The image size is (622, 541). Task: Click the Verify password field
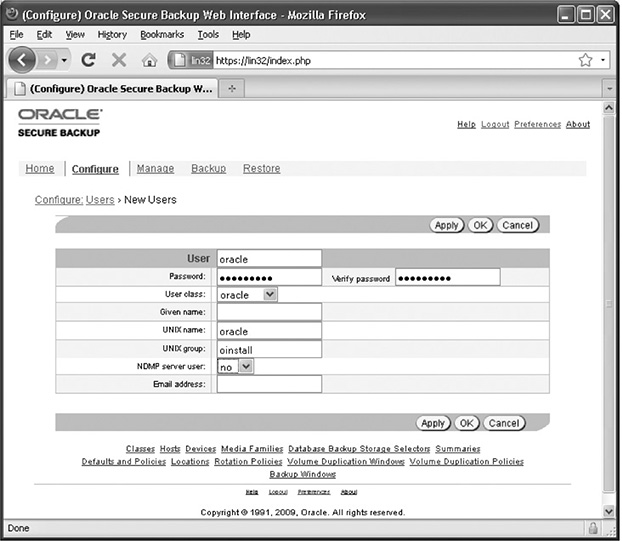(448, 277)
